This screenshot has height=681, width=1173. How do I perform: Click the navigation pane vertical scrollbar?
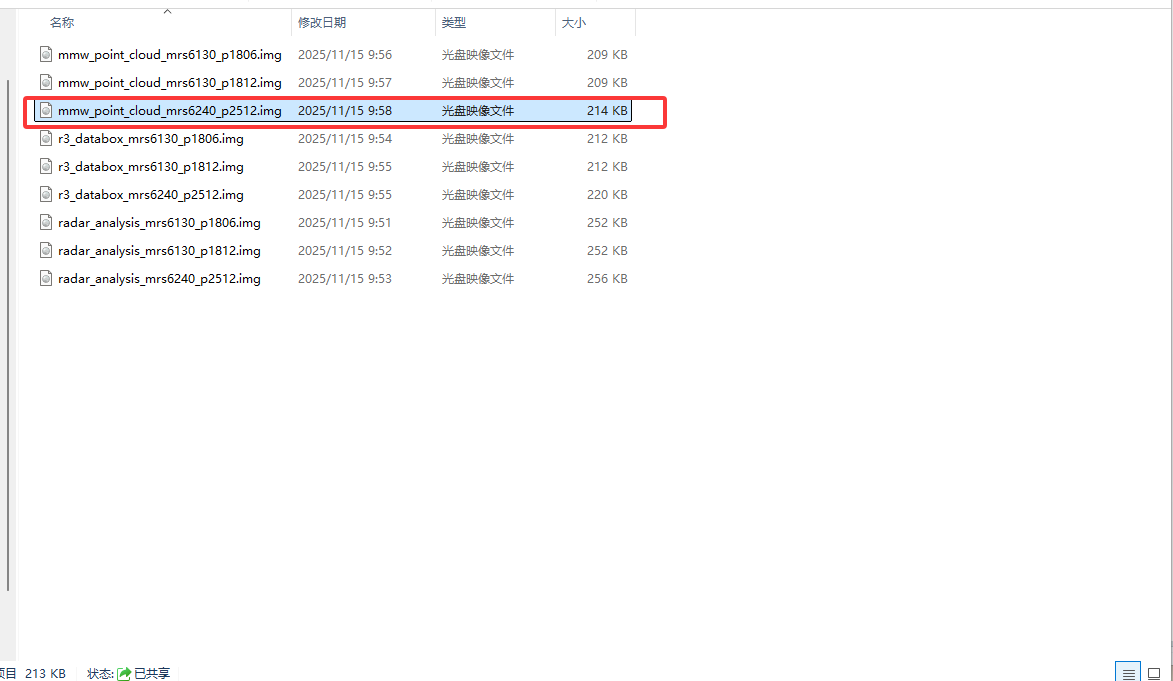(8, 335)
